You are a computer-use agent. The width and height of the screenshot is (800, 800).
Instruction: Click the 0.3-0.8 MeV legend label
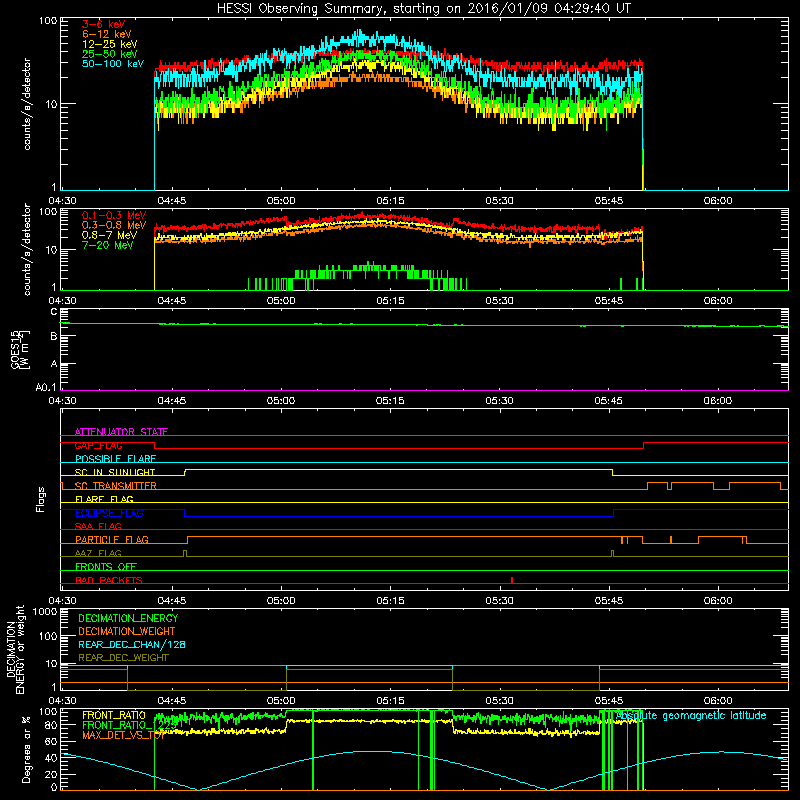click(114, 225)
